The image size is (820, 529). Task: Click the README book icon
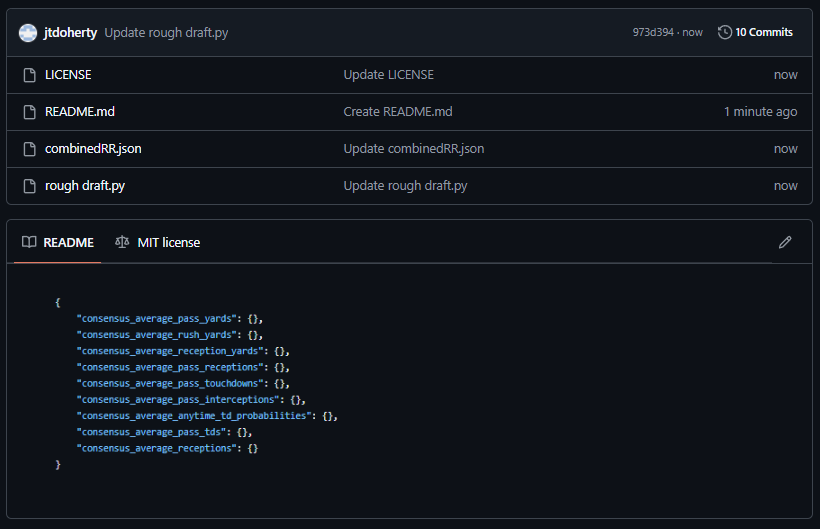point(30,242)
